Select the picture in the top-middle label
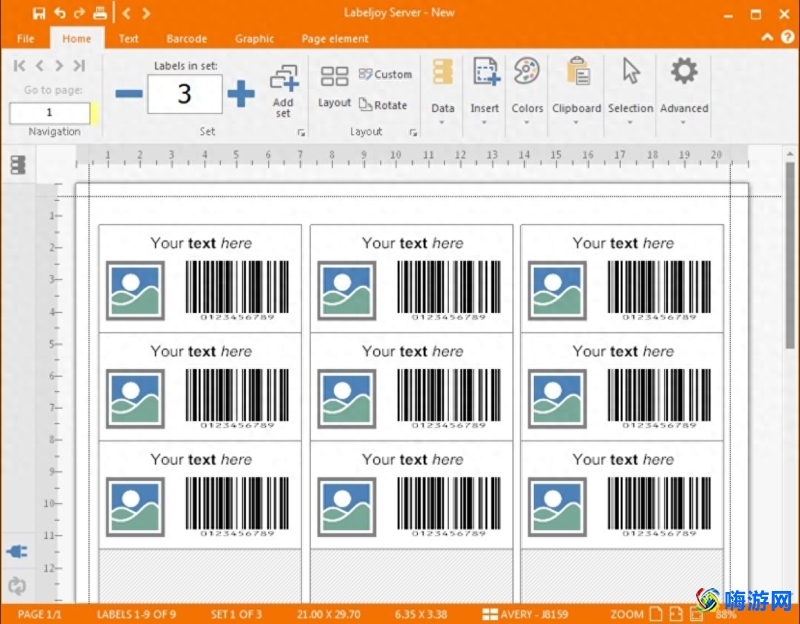Viewport: 800px width, 624px height. click(346, 291)
